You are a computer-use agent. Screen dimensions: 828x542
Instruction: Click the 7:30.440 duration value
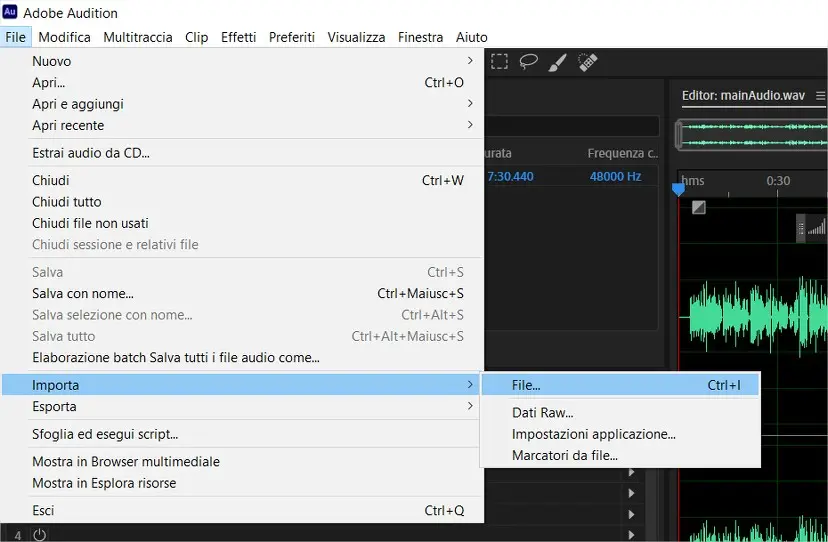[x=510, y=176]
